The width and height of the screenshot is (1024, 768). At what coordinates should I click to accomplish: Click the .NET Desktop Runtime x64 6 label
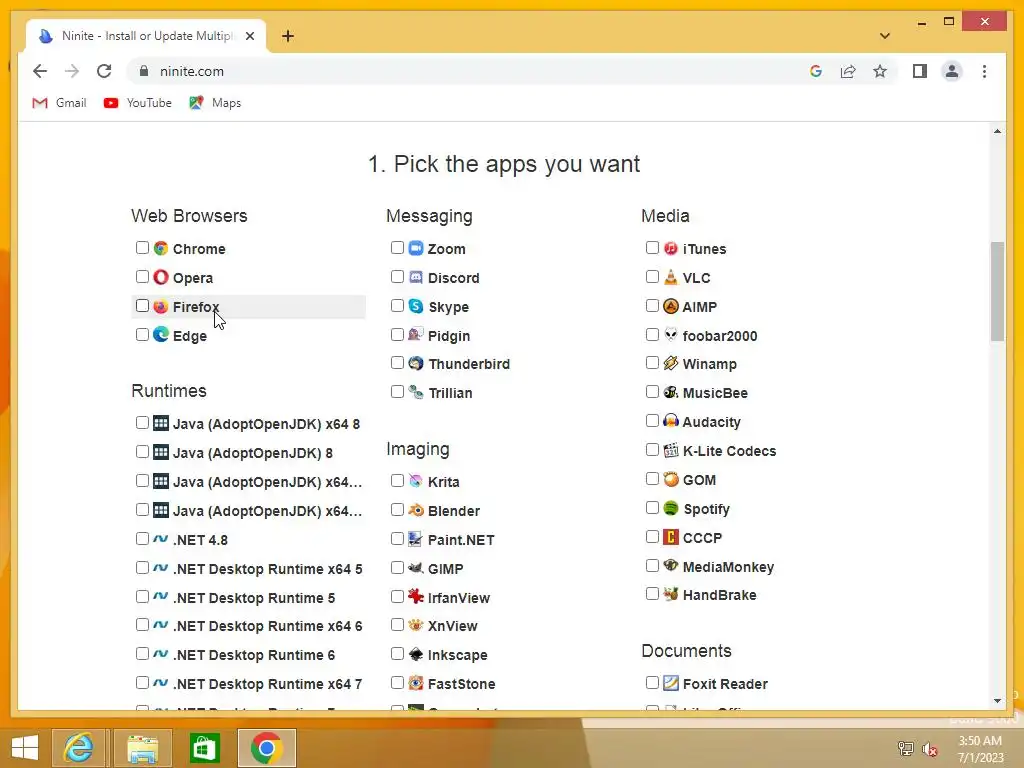click(268, 626)
